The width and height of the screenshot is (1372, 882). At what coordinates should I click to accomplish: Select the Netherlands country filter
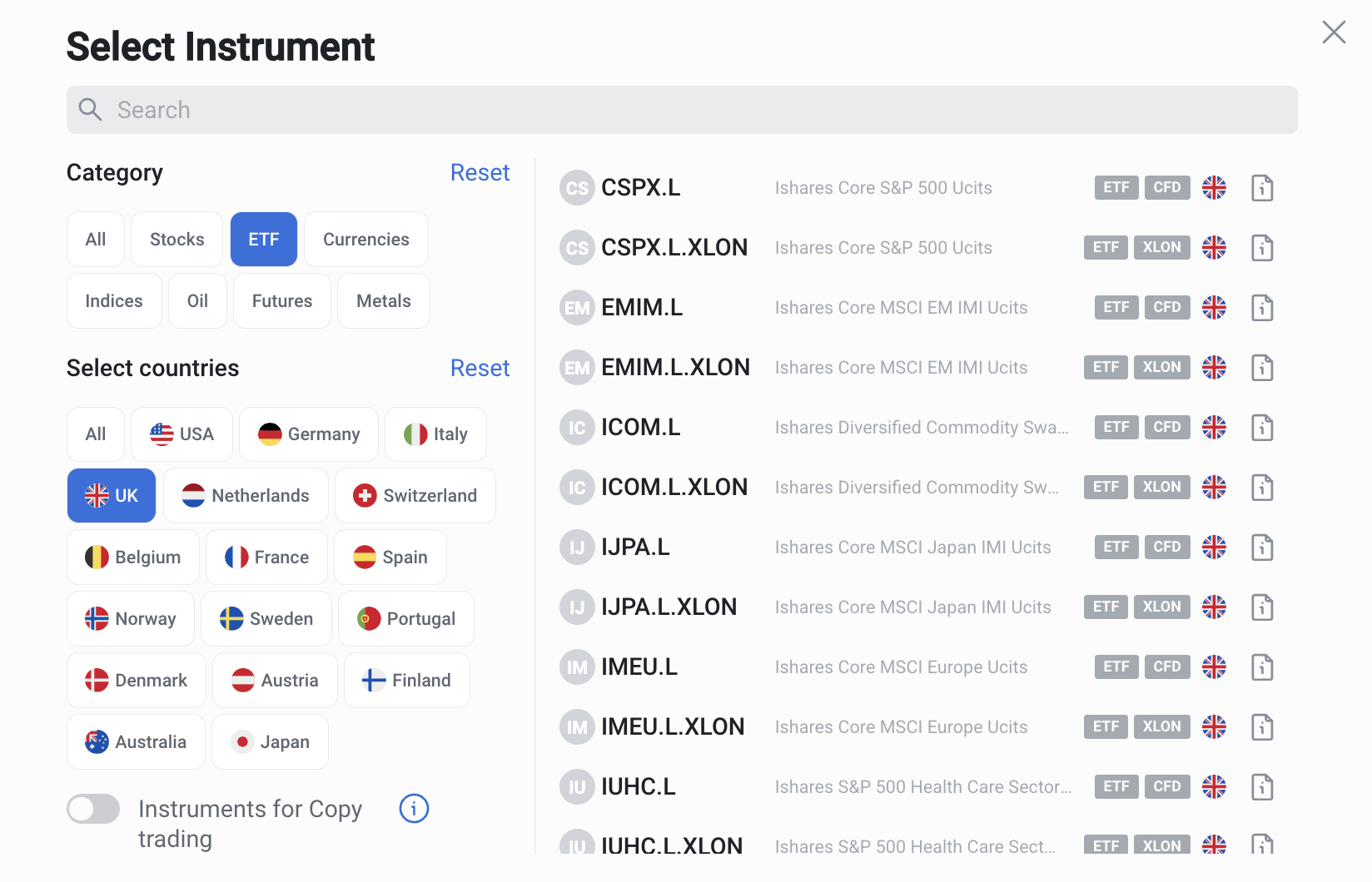246,496
